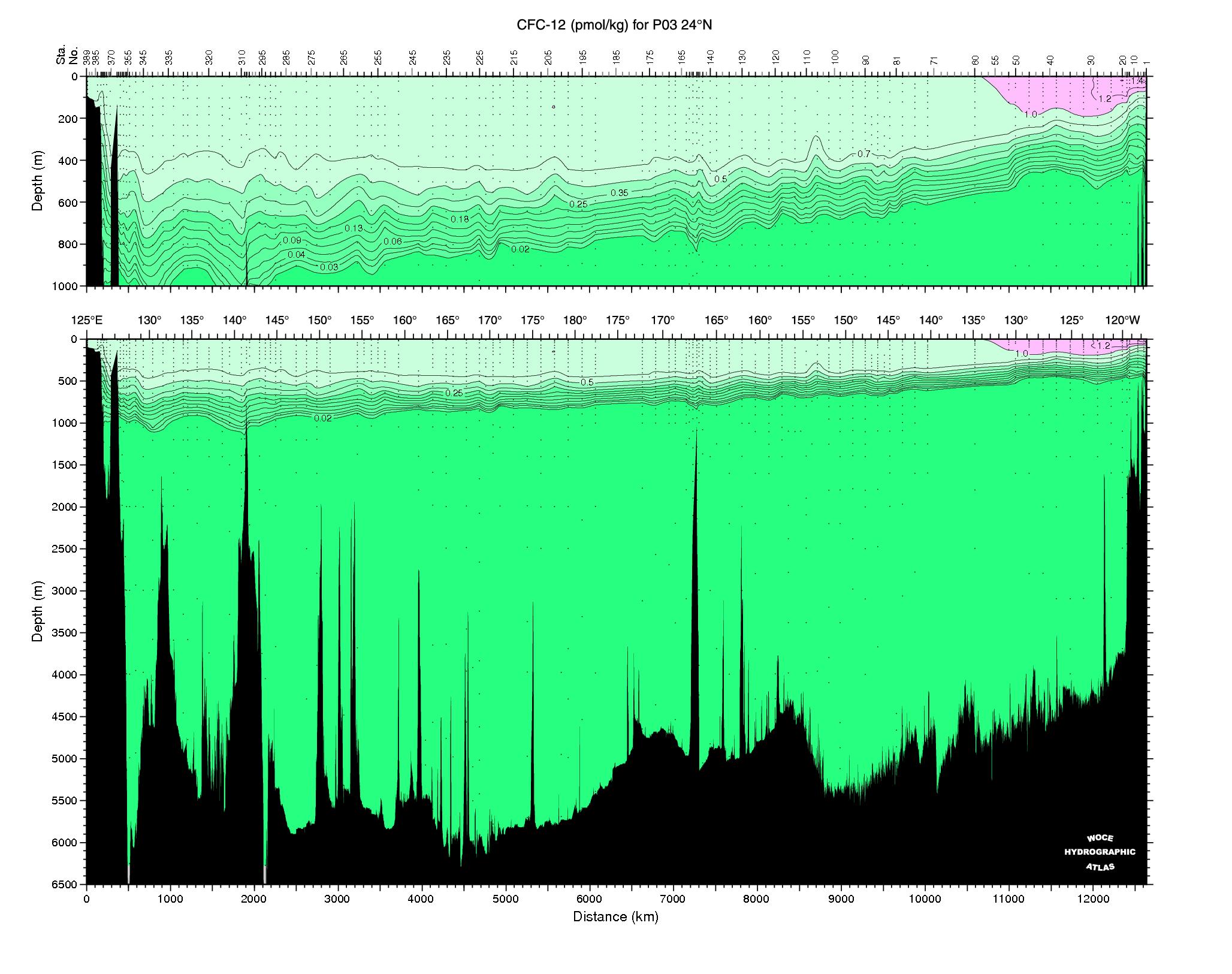Click the 4500 depth tick label
Viewport: 1232px width, 974px height.
65,717
